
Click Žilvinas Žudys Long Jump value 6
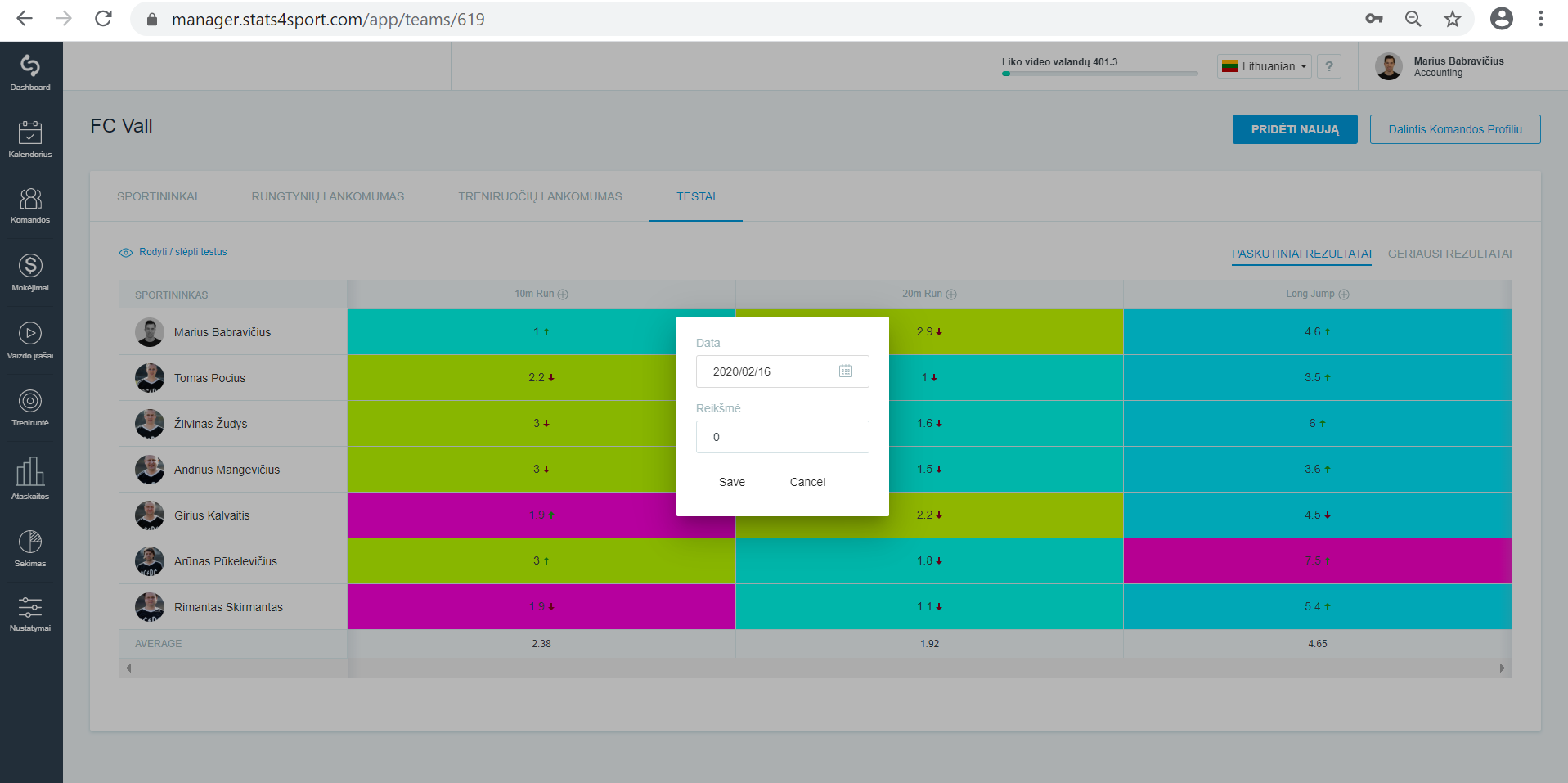click(x=1317, y=424)
